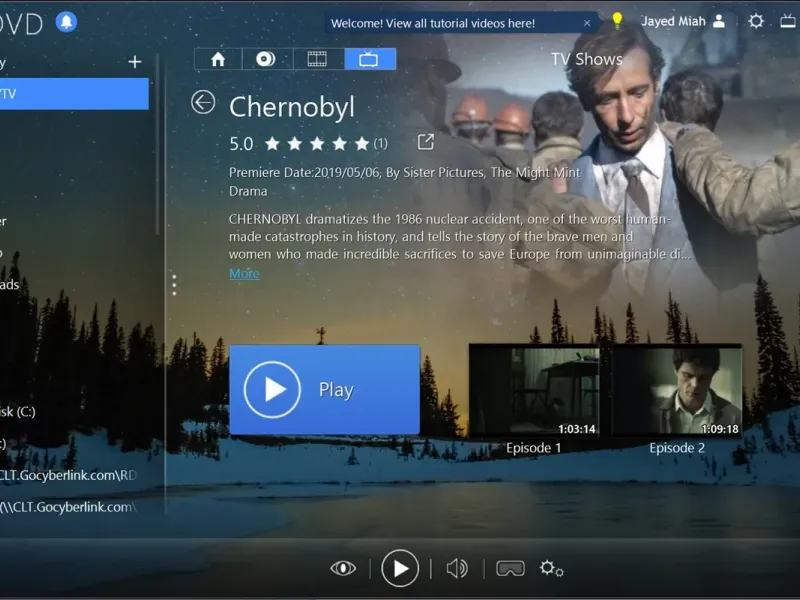The width and height of the screenshot is (800, 600).
Task: Start playback with bottom play control
Action: coord(400,568)
